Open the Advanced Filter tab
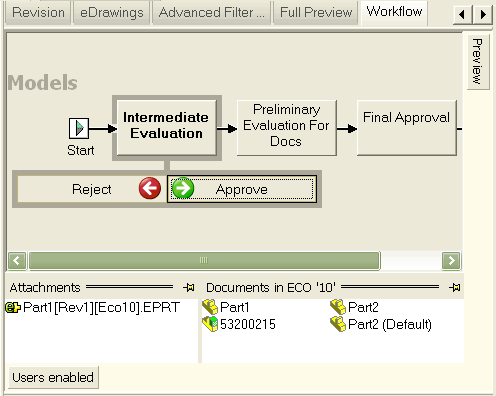 click(212, 13)
